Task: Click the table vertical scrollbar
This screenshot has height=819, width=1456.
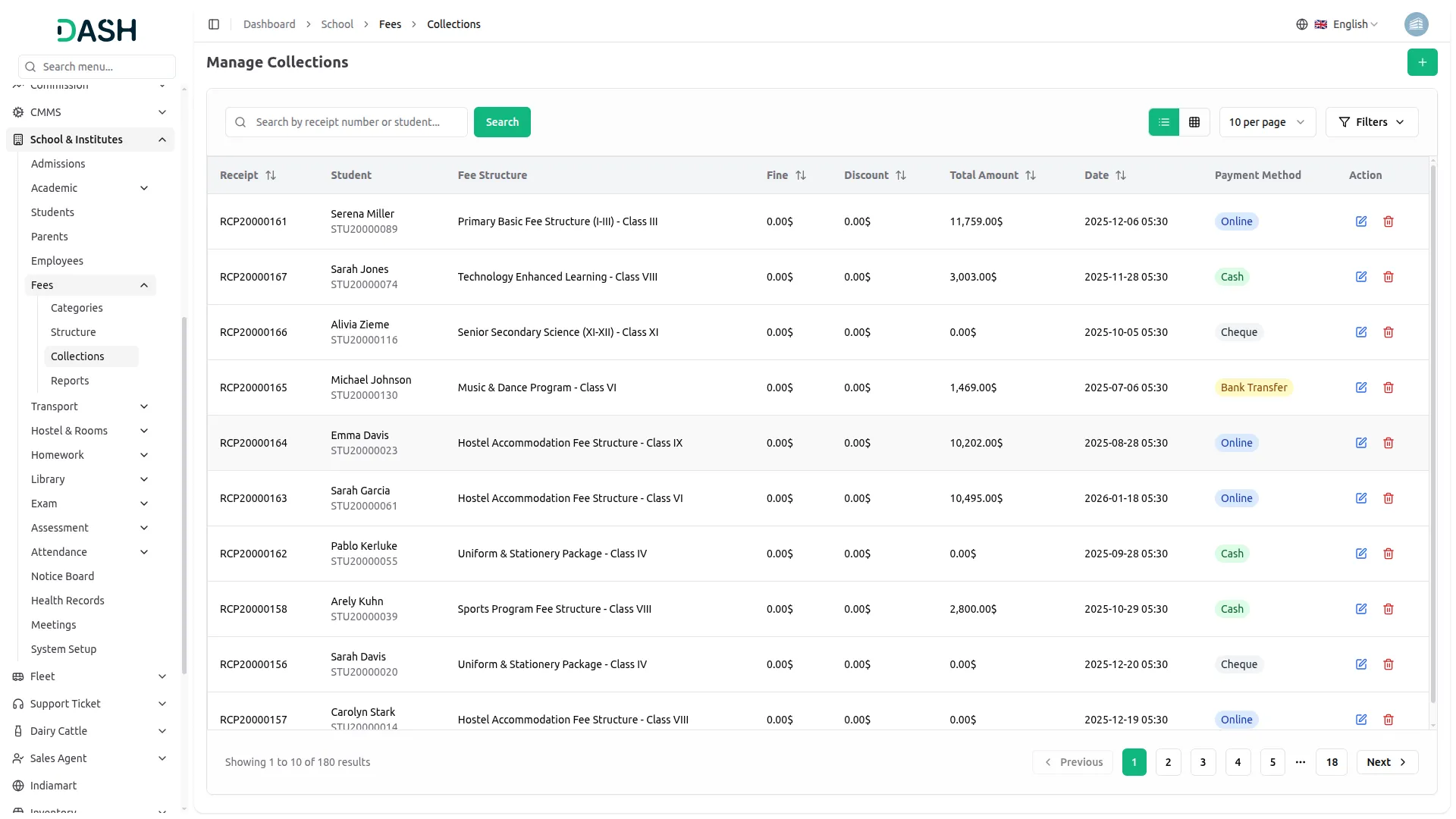Action: pyautogui.click(x=1432, y=432)
